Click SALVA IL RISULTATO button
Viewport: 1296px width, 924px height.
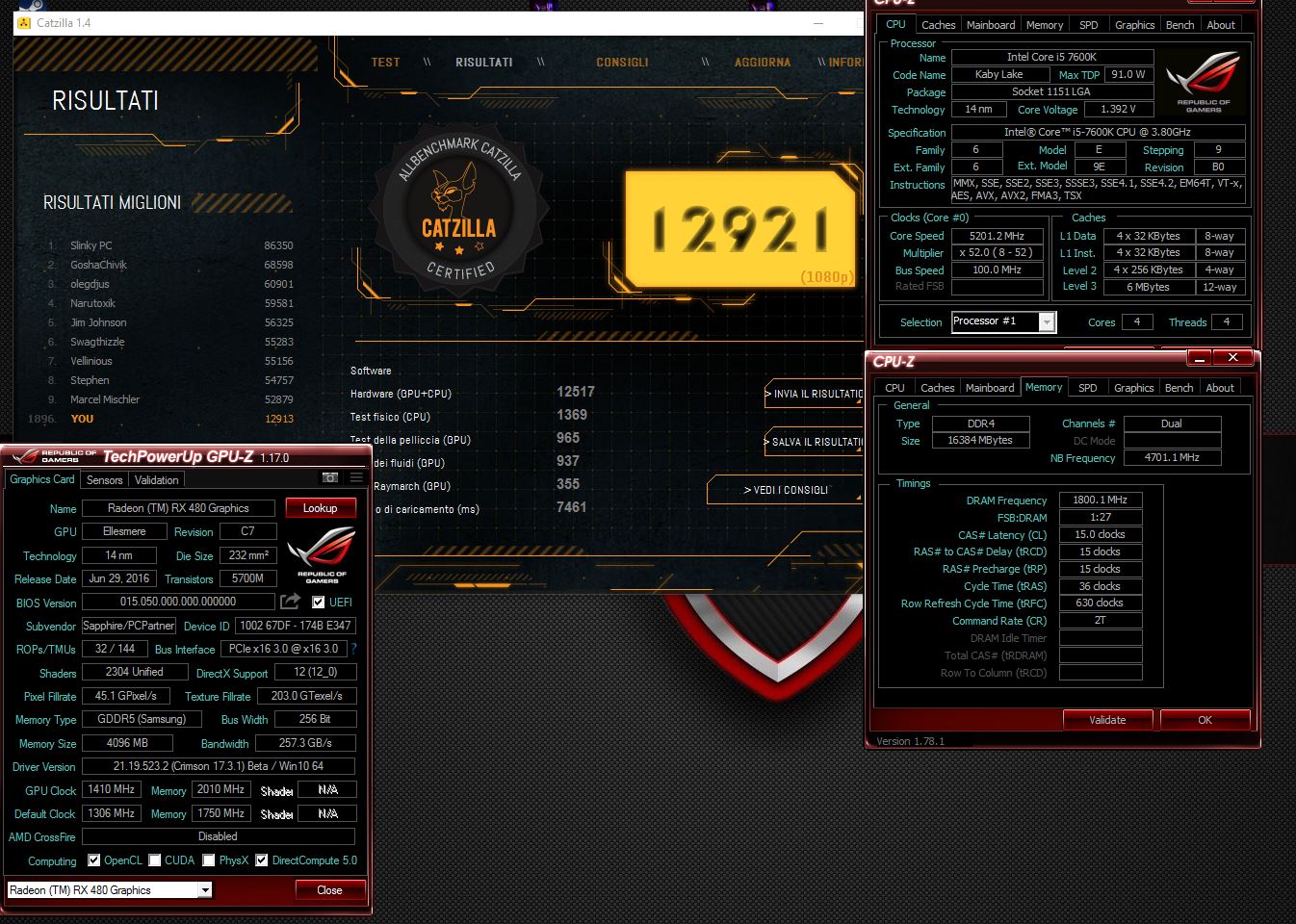pos(815,442)
